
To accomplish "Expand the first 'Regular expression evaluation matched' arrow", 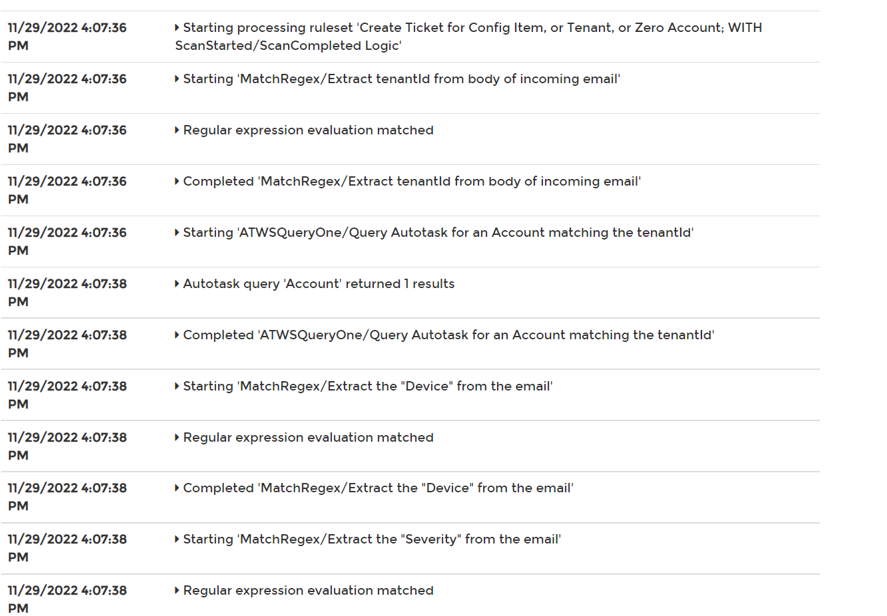I will (178, 130).
